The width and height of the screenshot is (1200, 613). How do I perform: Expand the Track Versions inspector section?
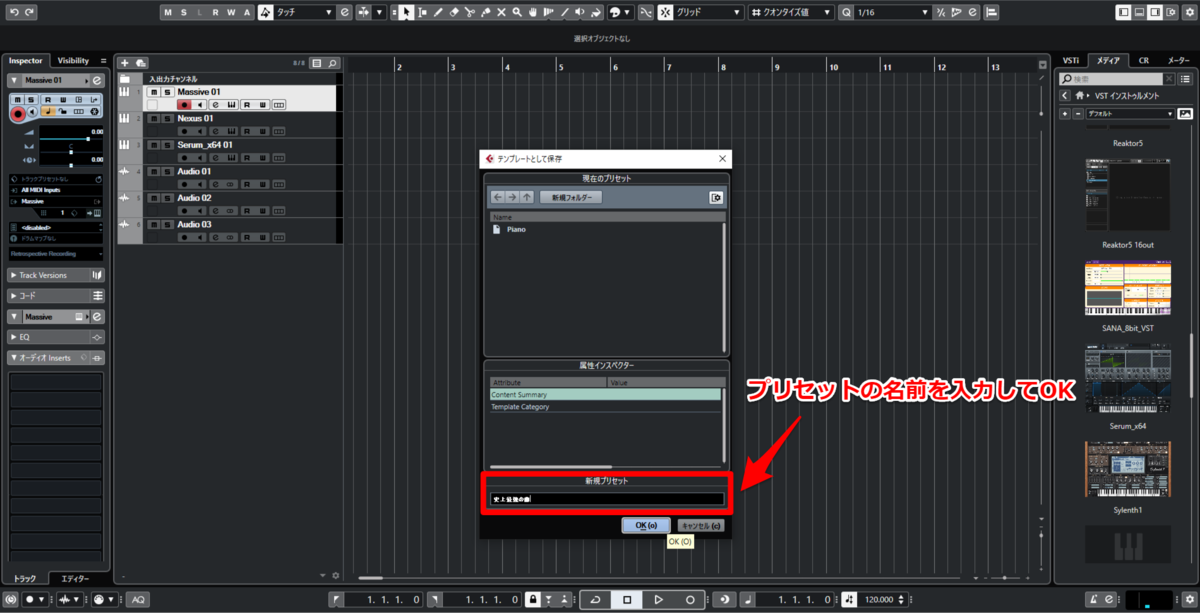click(56, 275)
